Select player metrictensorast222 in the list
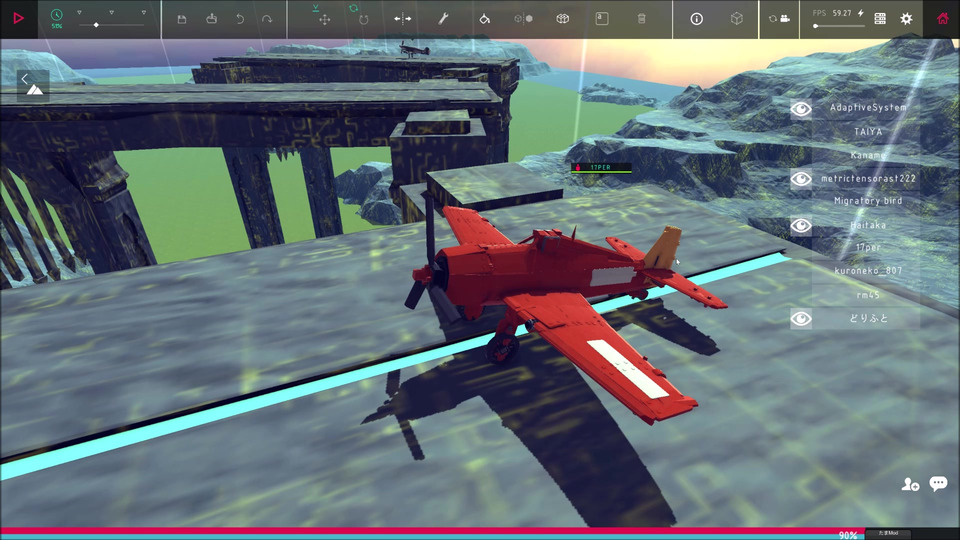Screen dimensions: 960x540 868,179
